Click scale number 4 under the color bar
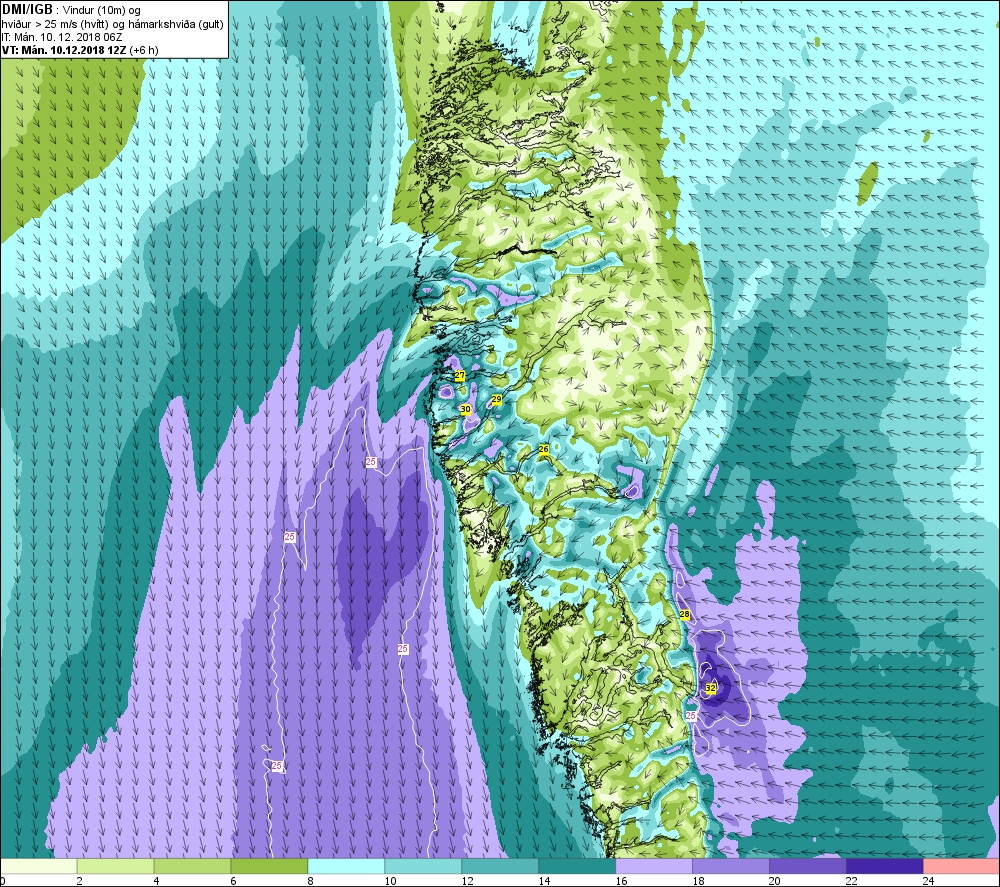This screenshot has width=1000, height=887. pyautogui.click(x=156, y=881)
